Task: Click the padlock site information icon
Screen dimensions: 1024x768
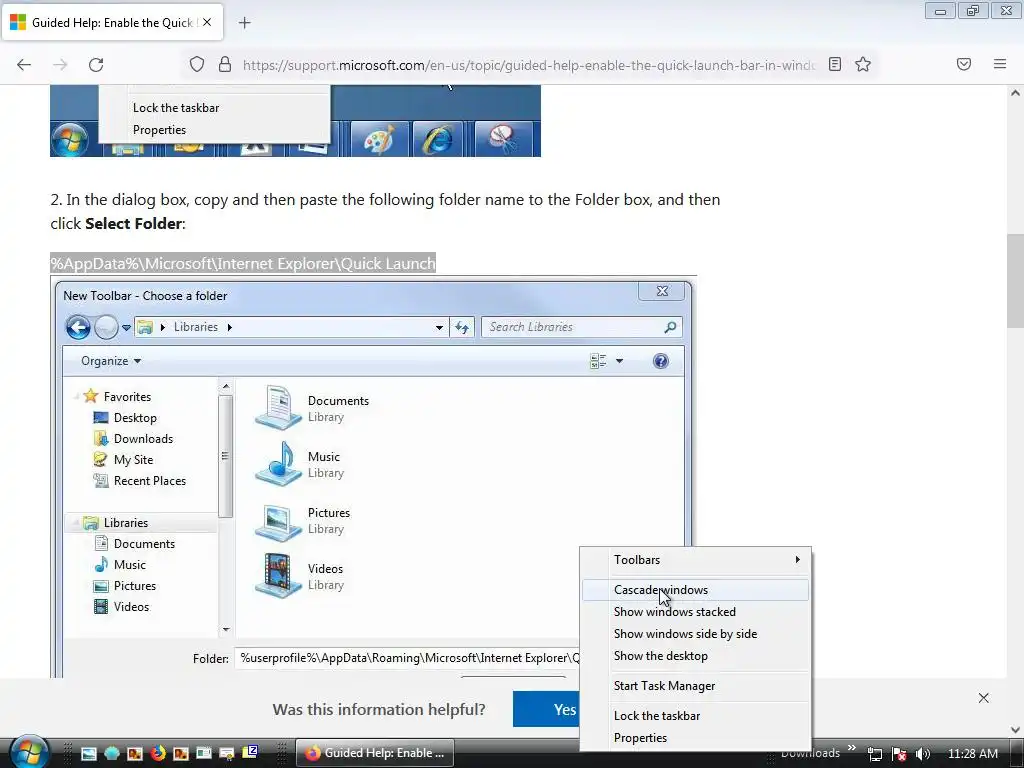Action: pos(225,65)
